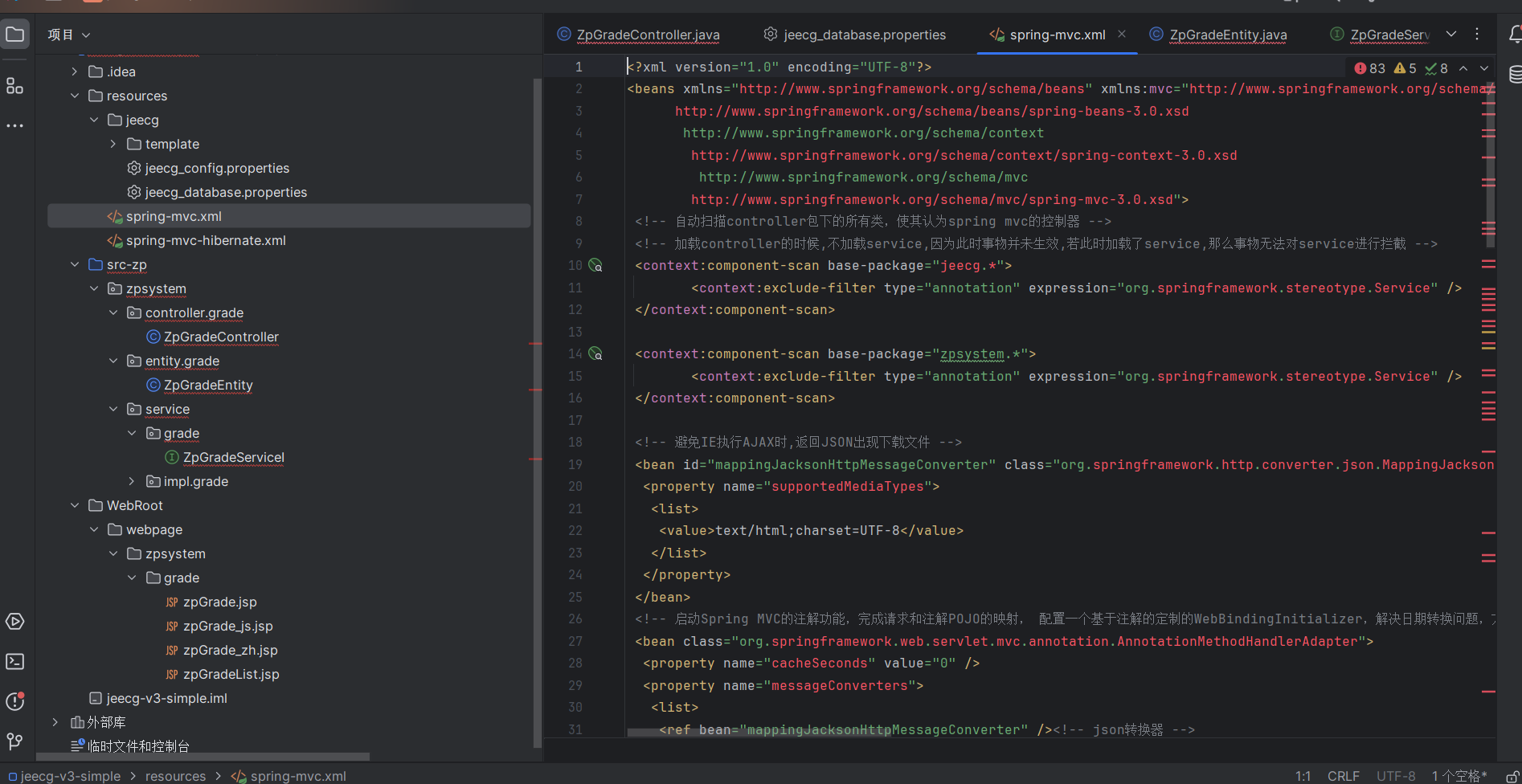Open the Structure tool window icon
This screenshot has height=784, width=1522.
pyautogui.click(x=15, y=85)
